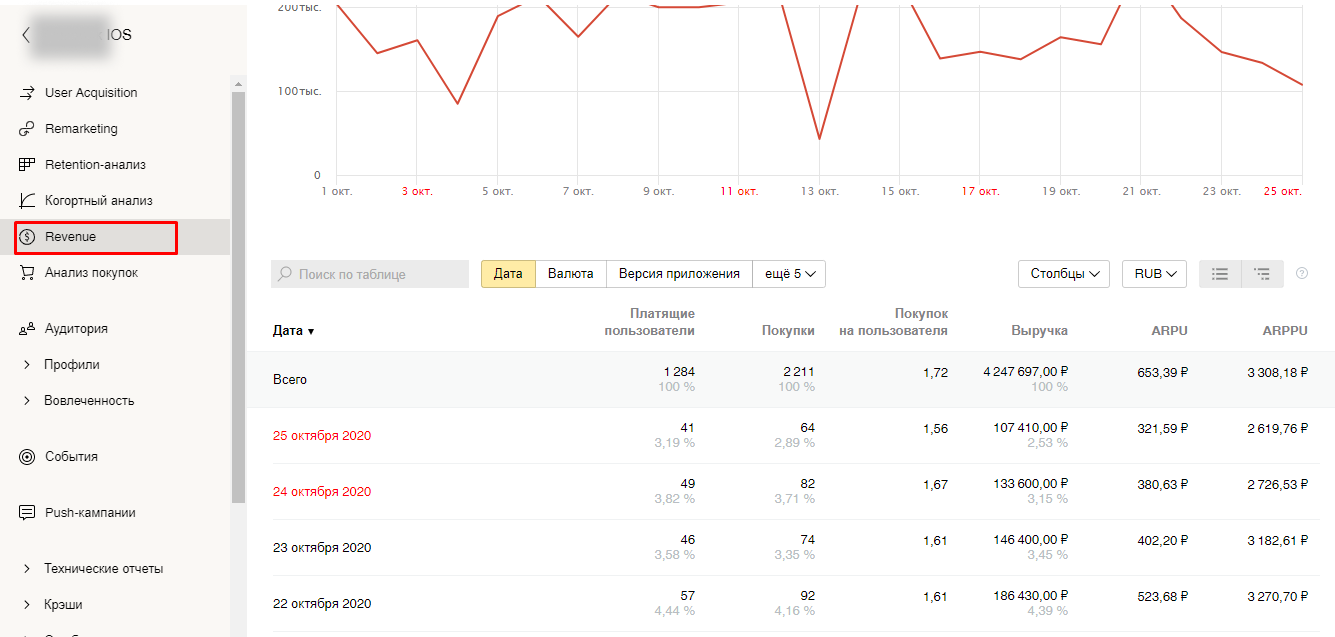Click the help question mark icon

(x=1302, y=273)
